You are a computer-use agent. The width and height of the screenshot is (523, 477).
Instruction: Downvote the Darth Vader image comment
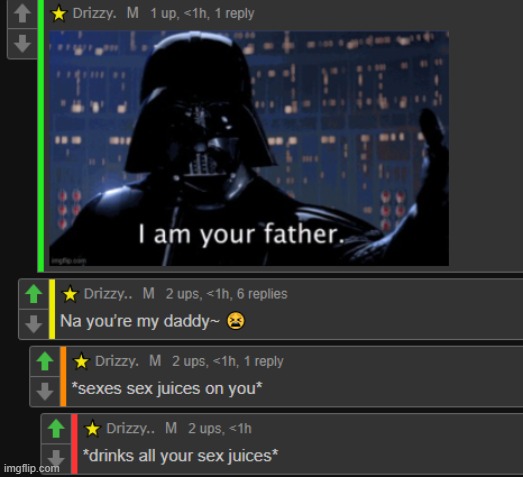(x=22, y=43)
